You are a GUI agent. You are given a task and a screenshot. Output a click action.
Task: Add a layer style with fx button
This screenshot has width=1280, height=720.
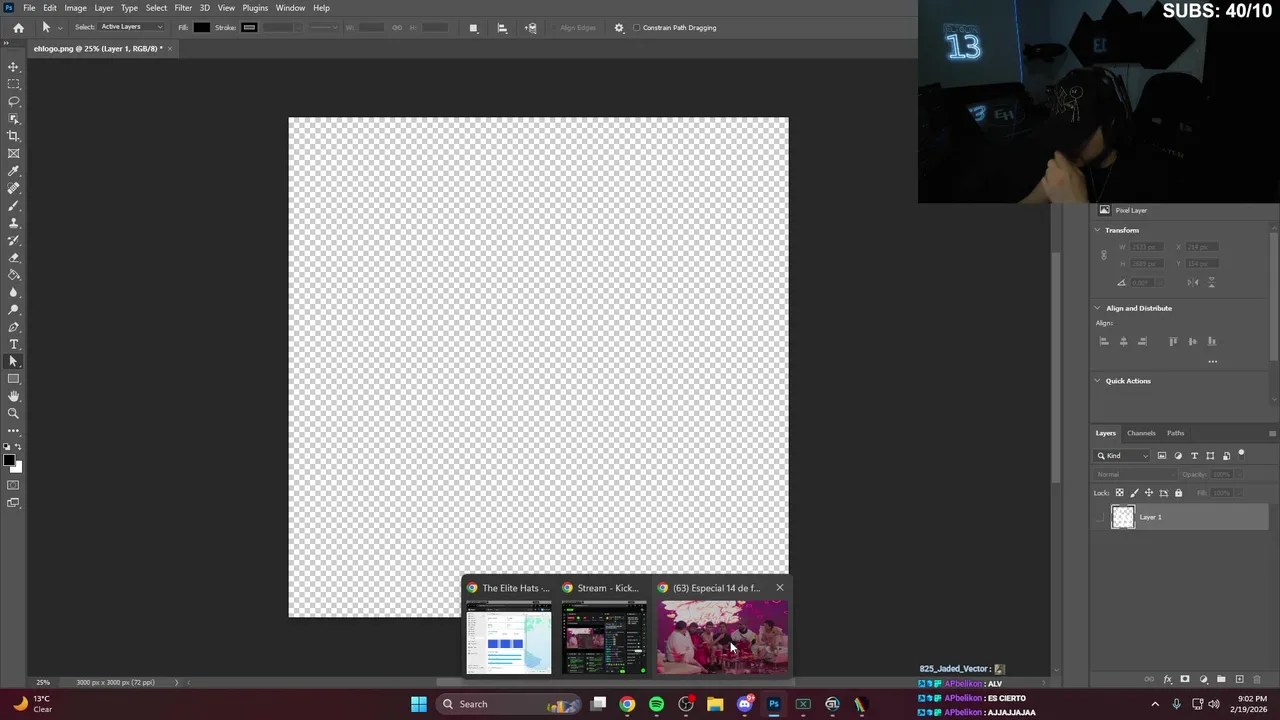1167,680
